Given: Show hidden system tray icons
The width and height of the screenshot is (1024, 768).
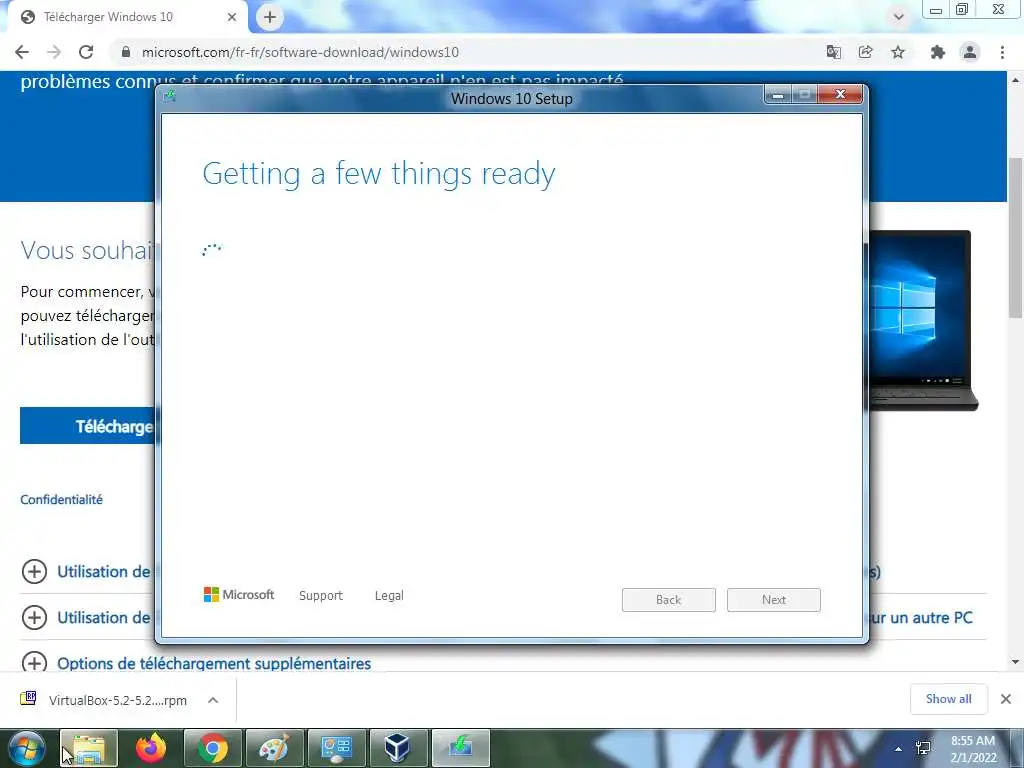Looking at the screenshot, I should (899, 749).
